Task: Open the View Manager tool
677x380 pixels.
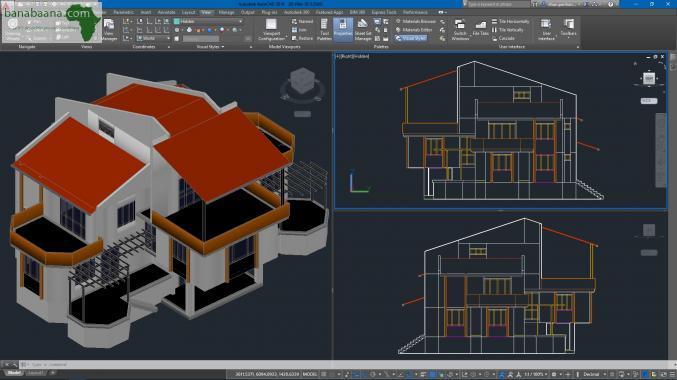Action: (x=109, y=29)
